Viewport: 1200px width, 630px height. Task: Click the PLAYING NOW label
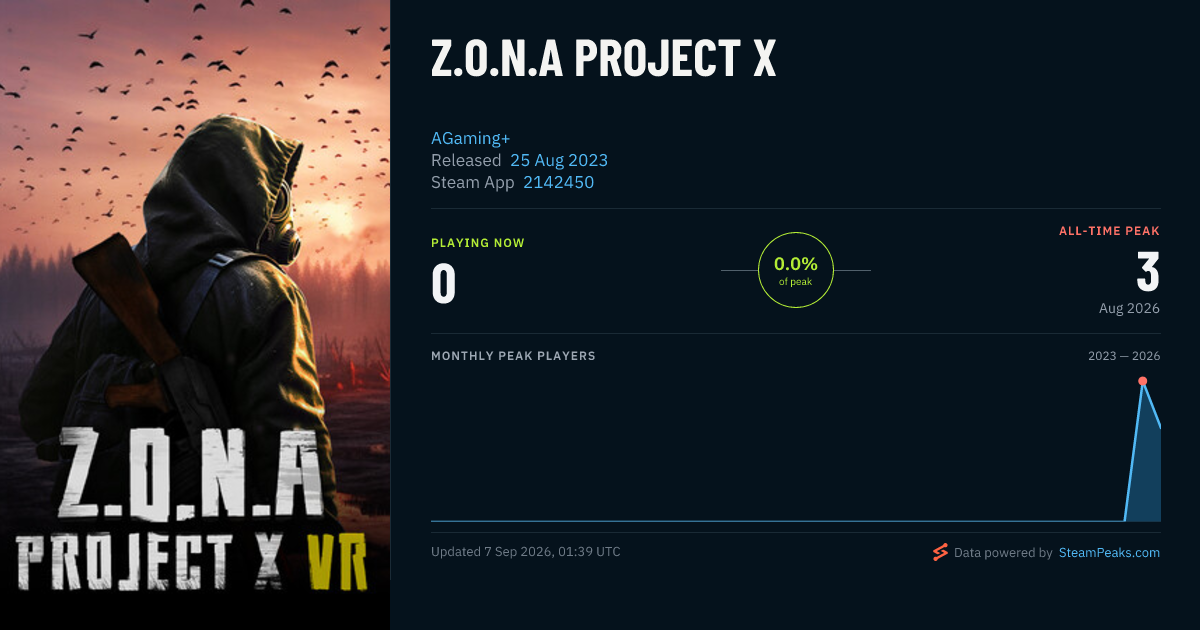point(478,243)
